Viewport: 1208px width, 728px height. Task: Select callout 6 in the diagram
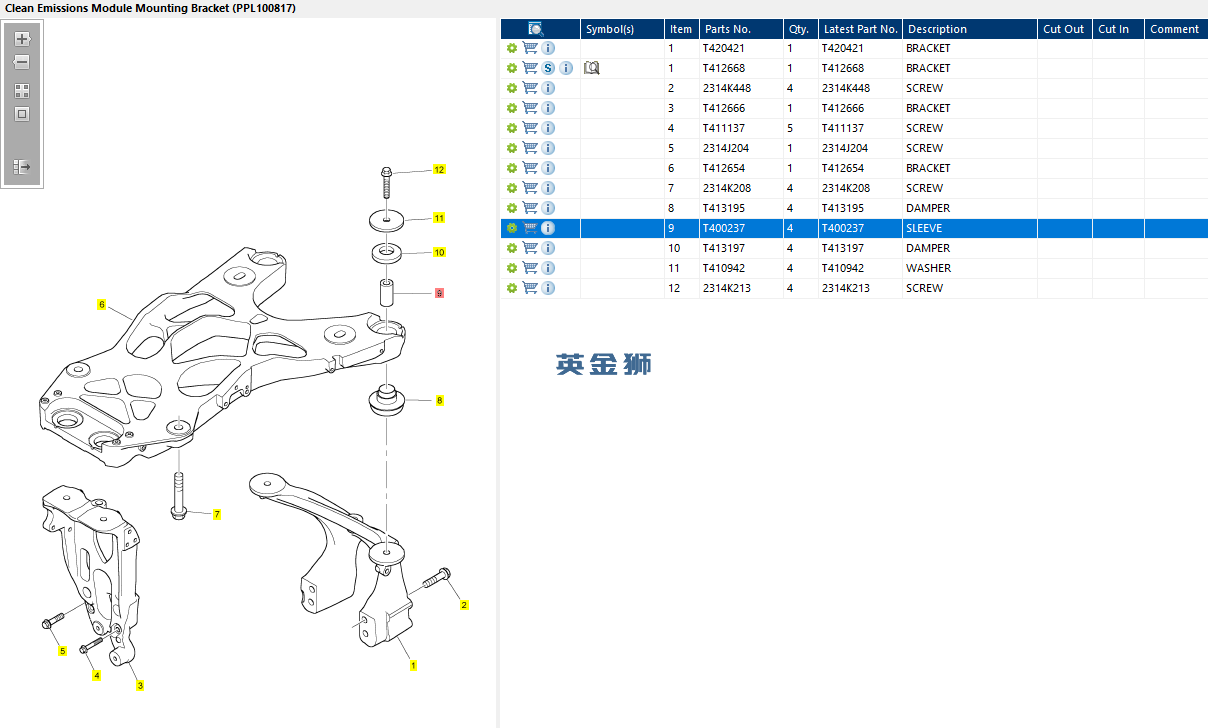coord(102,304)
